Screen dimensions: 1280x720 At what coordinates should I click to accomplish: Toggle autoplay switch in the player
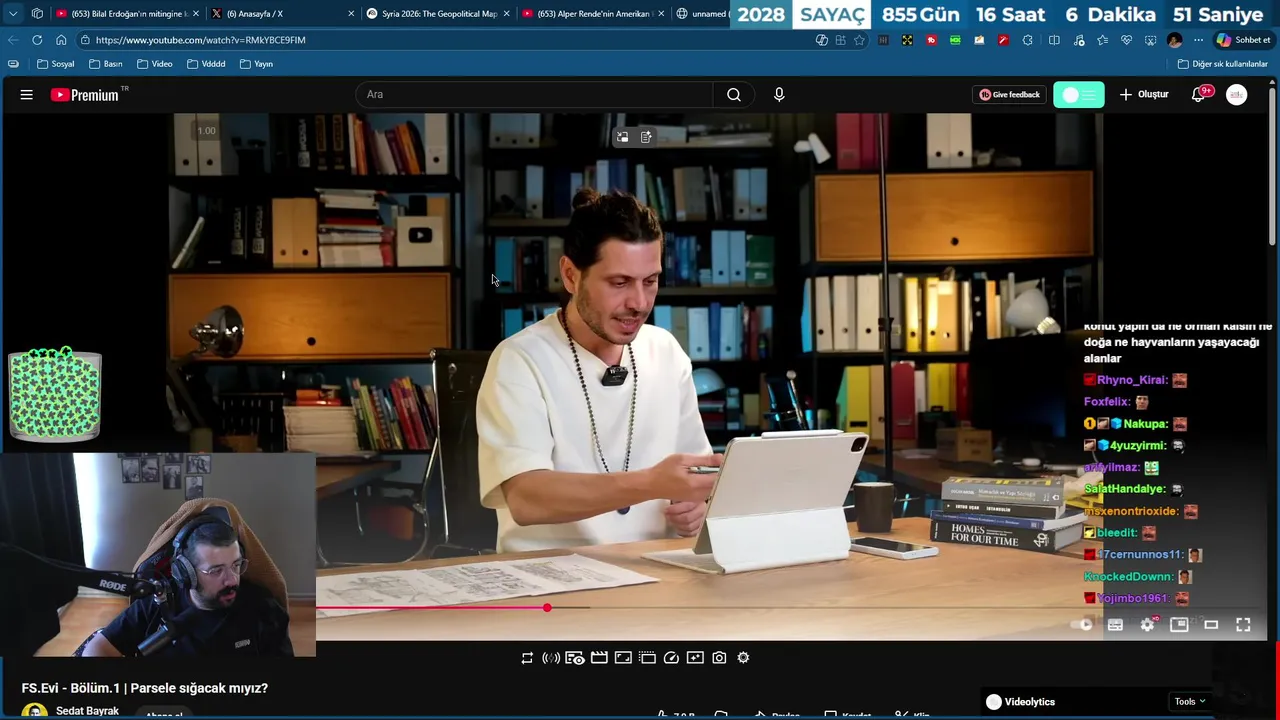[x=1082, y=625]
